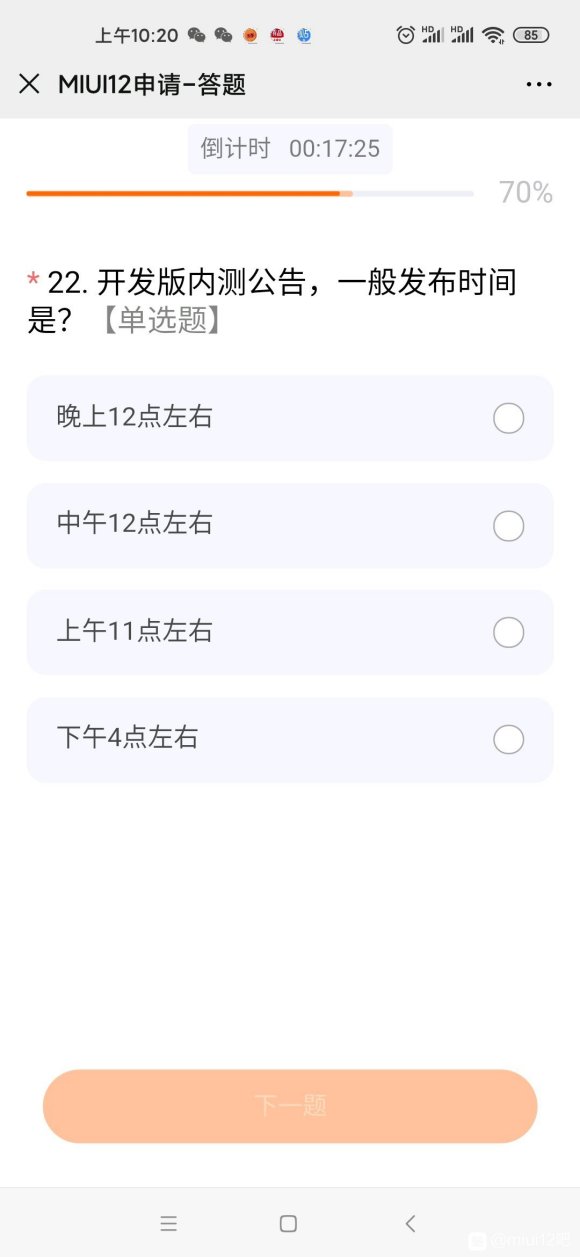
Task: Tap the recent apps button in navigation bar
Action: (x=169, y=1223)
